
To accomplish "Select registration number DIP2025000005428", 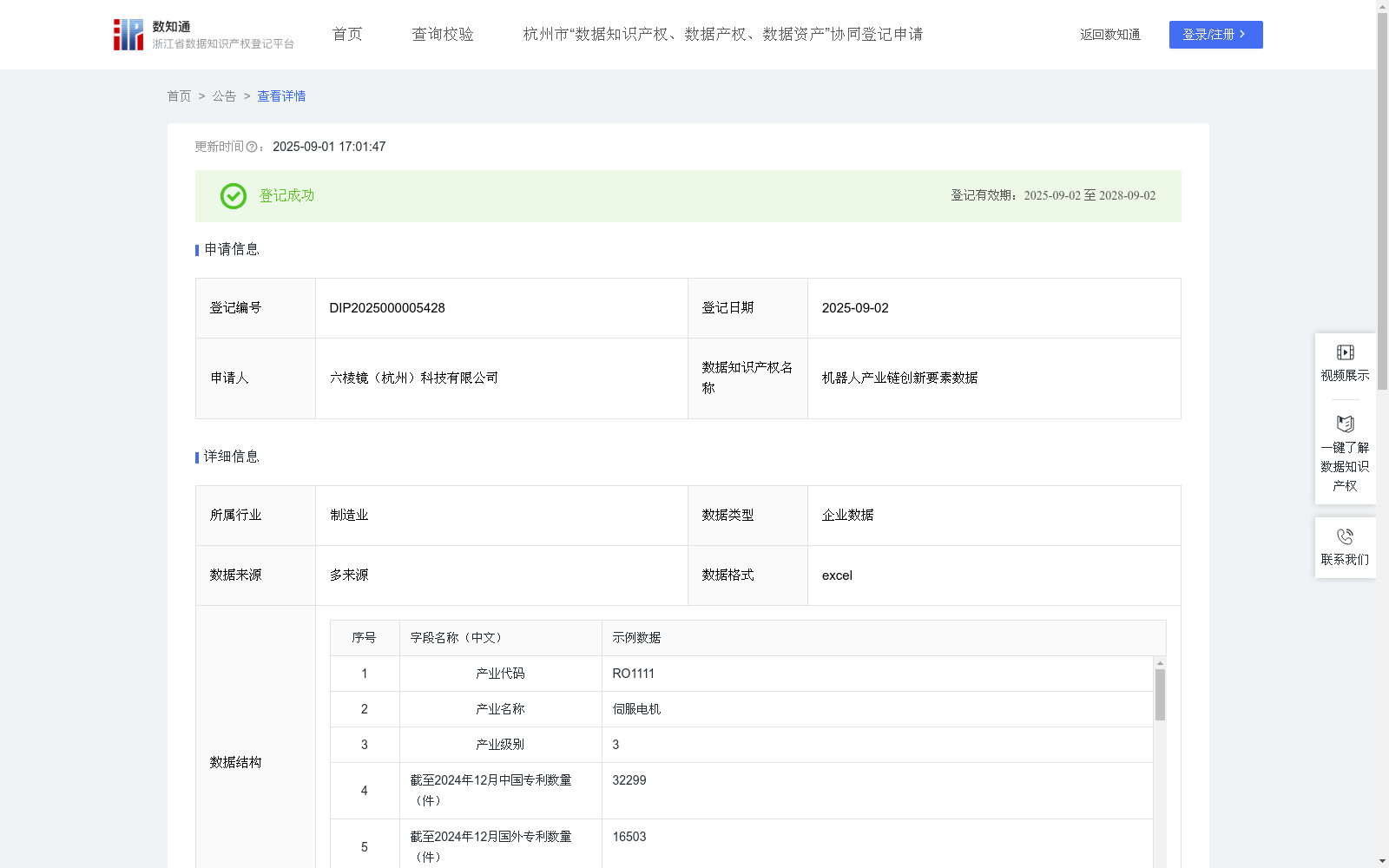I will pos(387,308).
